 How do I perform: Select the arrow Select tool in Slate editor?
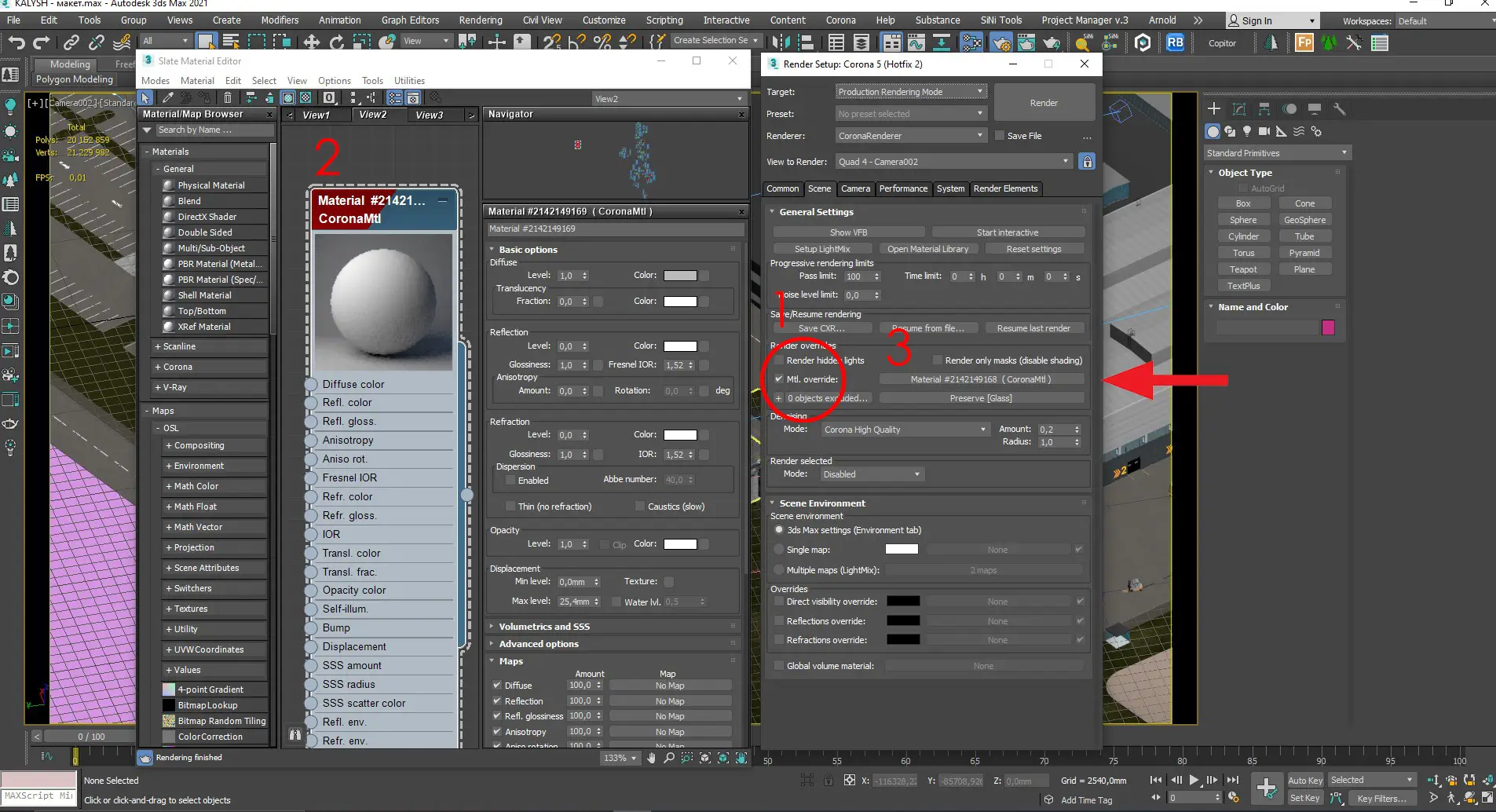[x=145, y=97]
